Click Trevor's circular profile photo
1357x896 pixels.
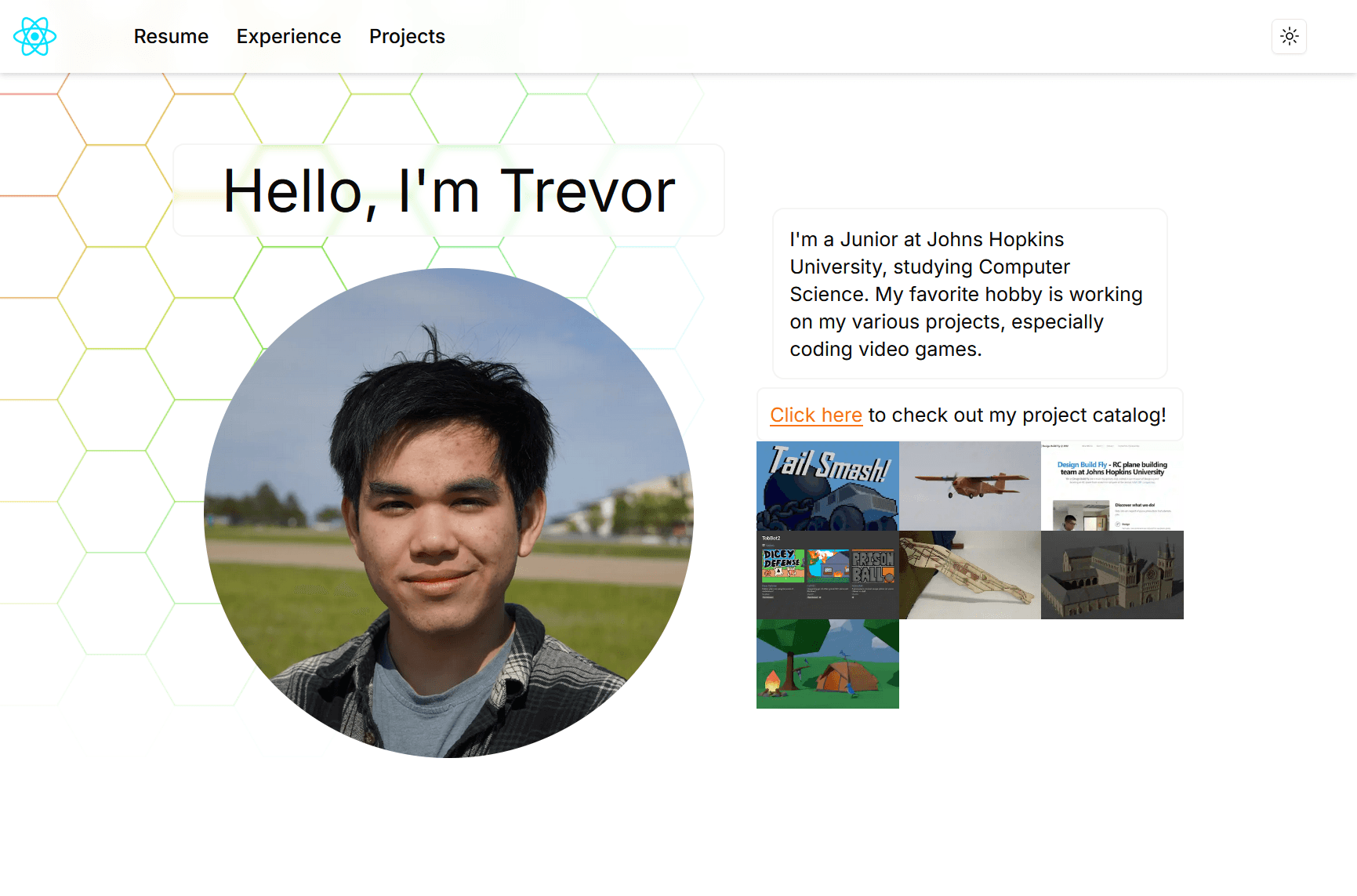point(448,513)
